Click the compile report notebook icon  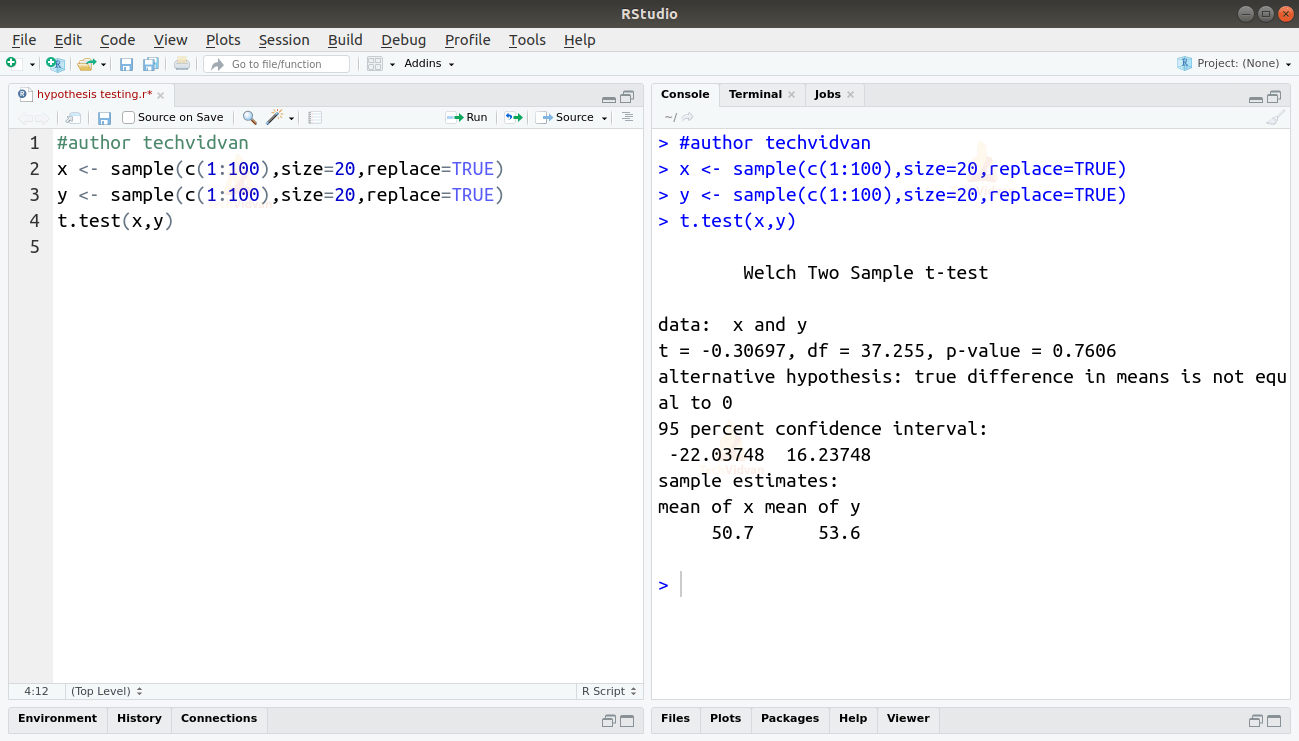tap(314, 117)
